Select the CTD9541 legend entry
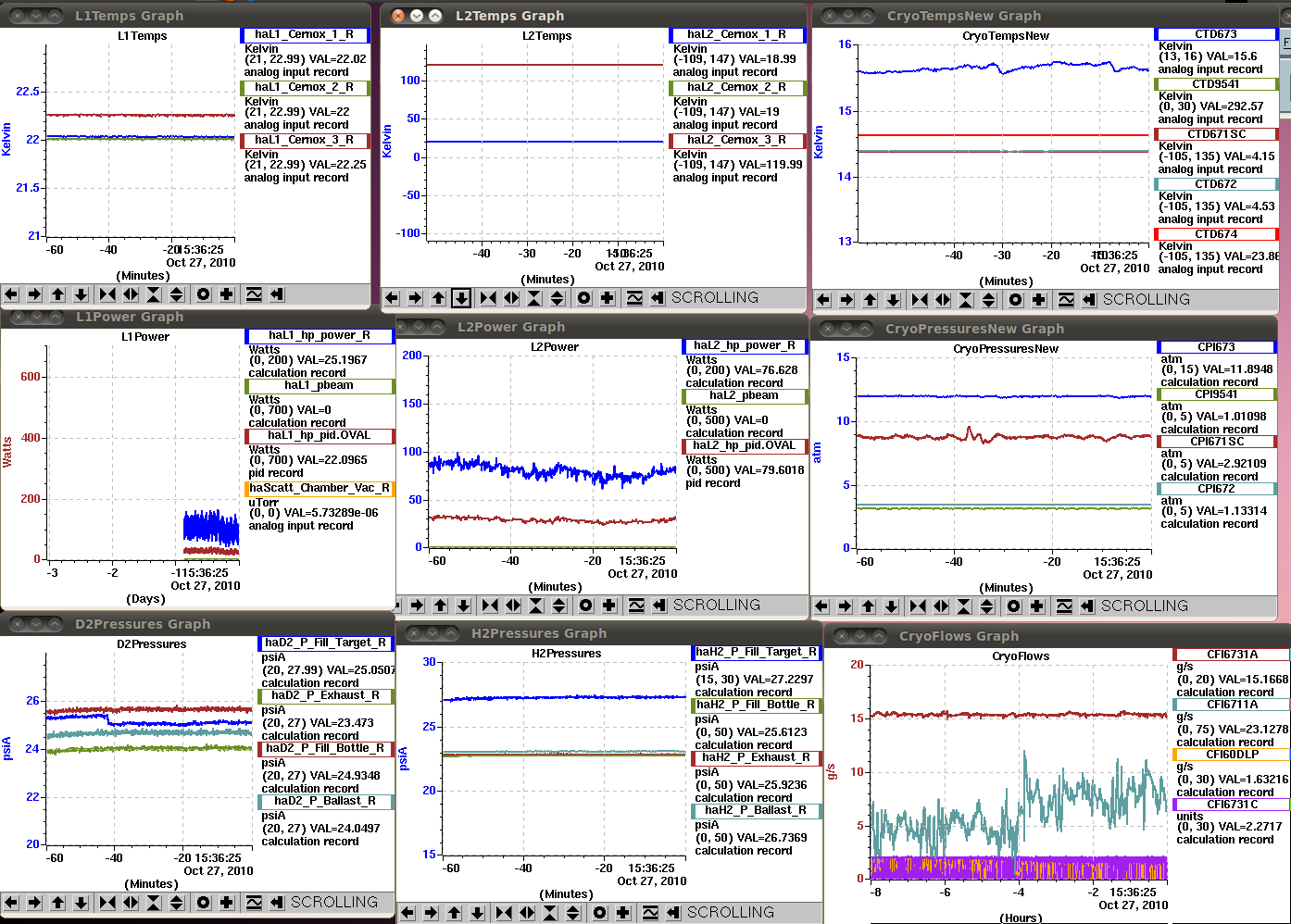 pyautogui.click(x=1216, y=84)
